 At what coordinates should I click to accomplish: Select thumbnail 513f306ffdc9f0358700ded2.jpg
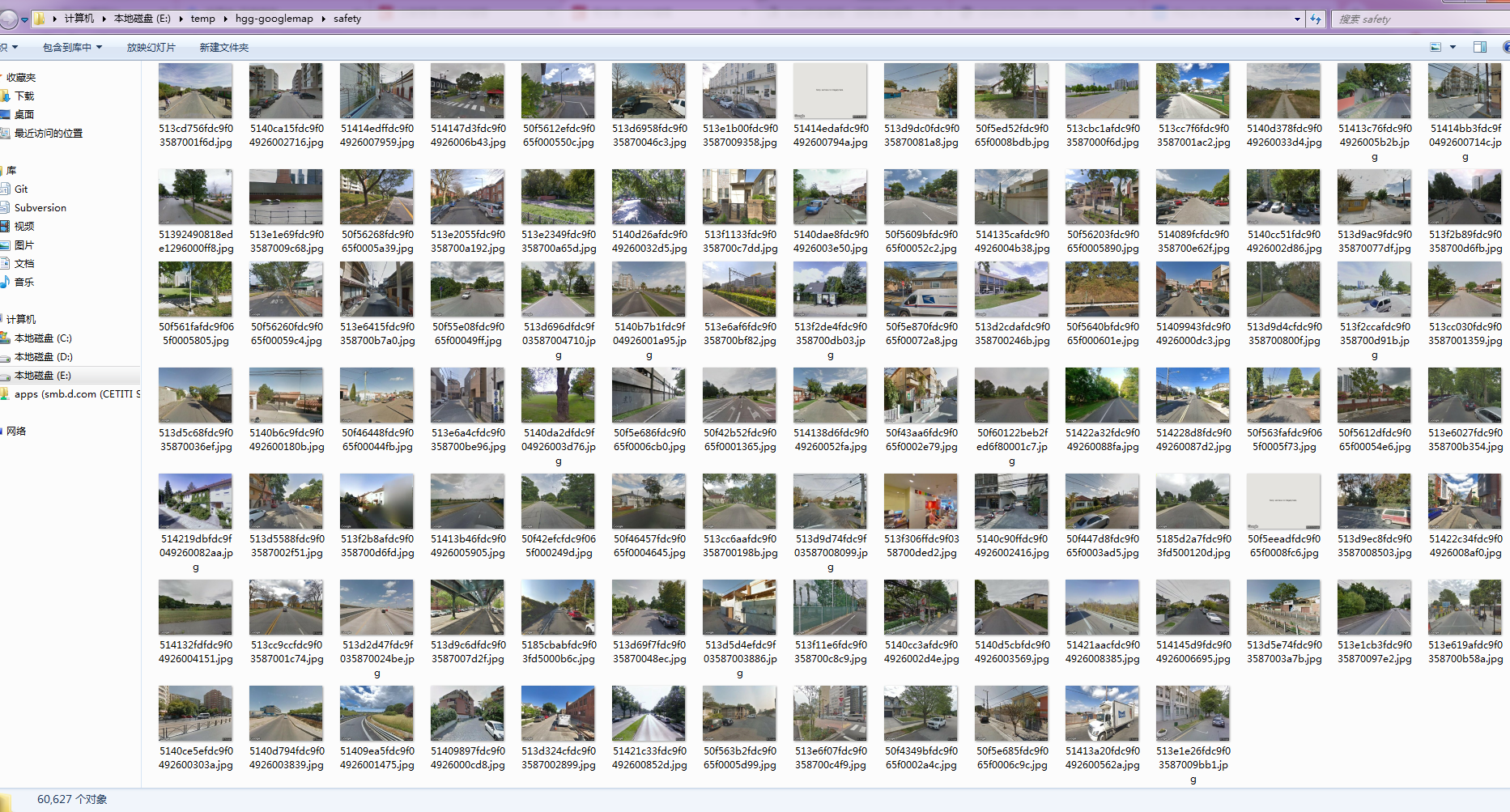(x=921, y=501)
